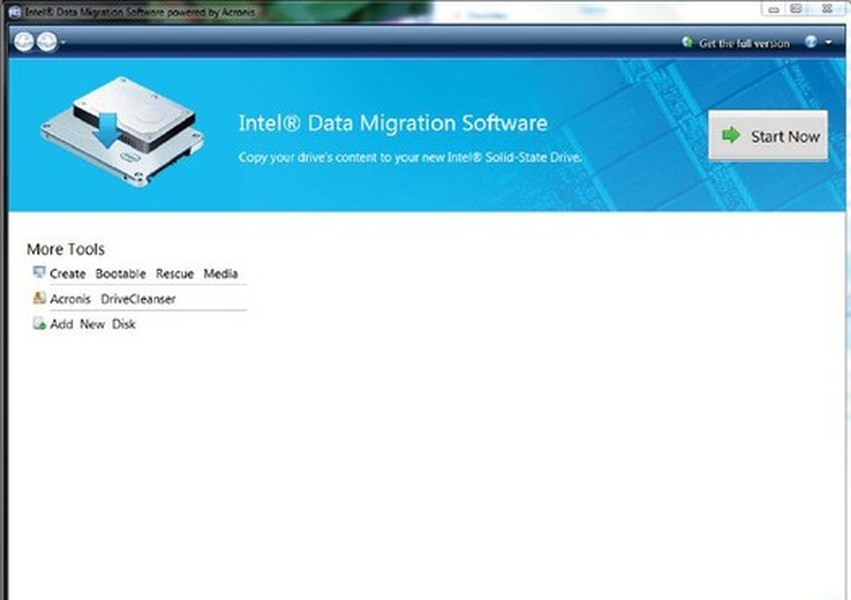Click the blue Help question mark icon
Screen dimensions: 851x600
[811, 42]
